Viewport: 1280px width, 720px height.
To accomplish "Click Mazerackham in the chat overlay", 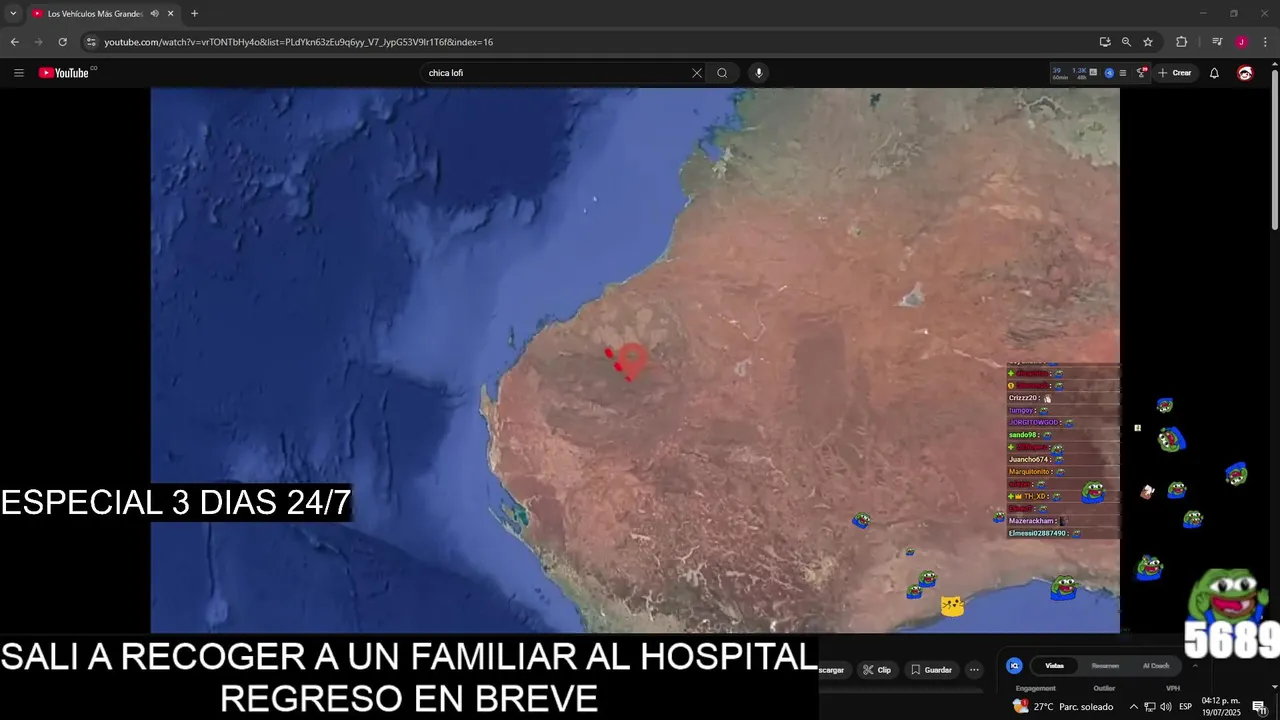I will pos(1031,521).
